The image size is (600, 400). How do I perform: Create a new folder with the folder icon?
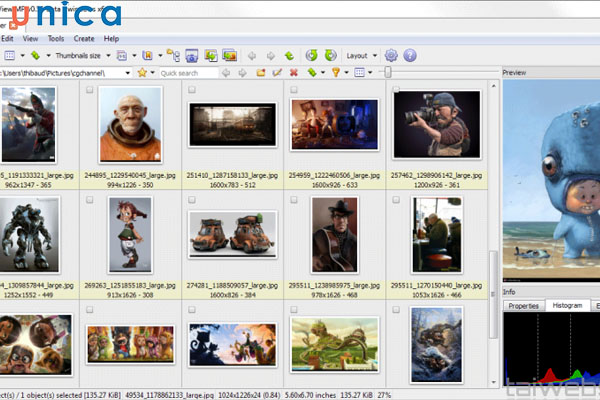[x=261, y=72]
